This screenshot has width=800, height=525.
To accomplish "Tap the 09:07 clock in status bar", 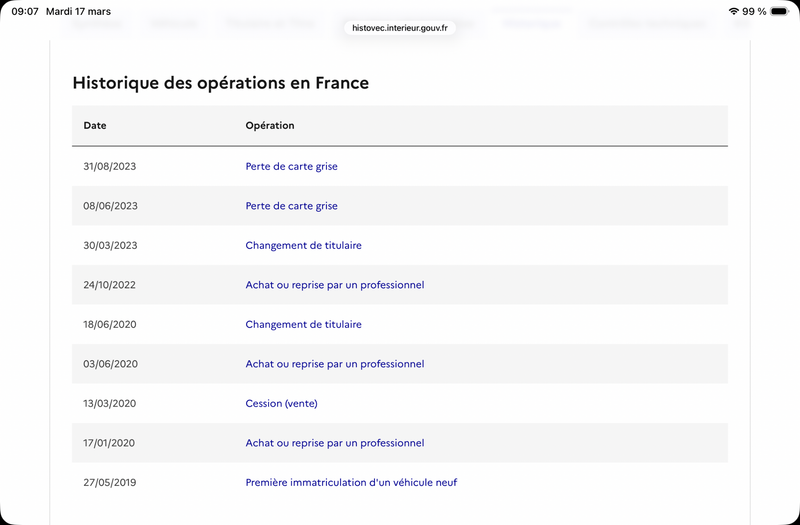I will (25, 11).
